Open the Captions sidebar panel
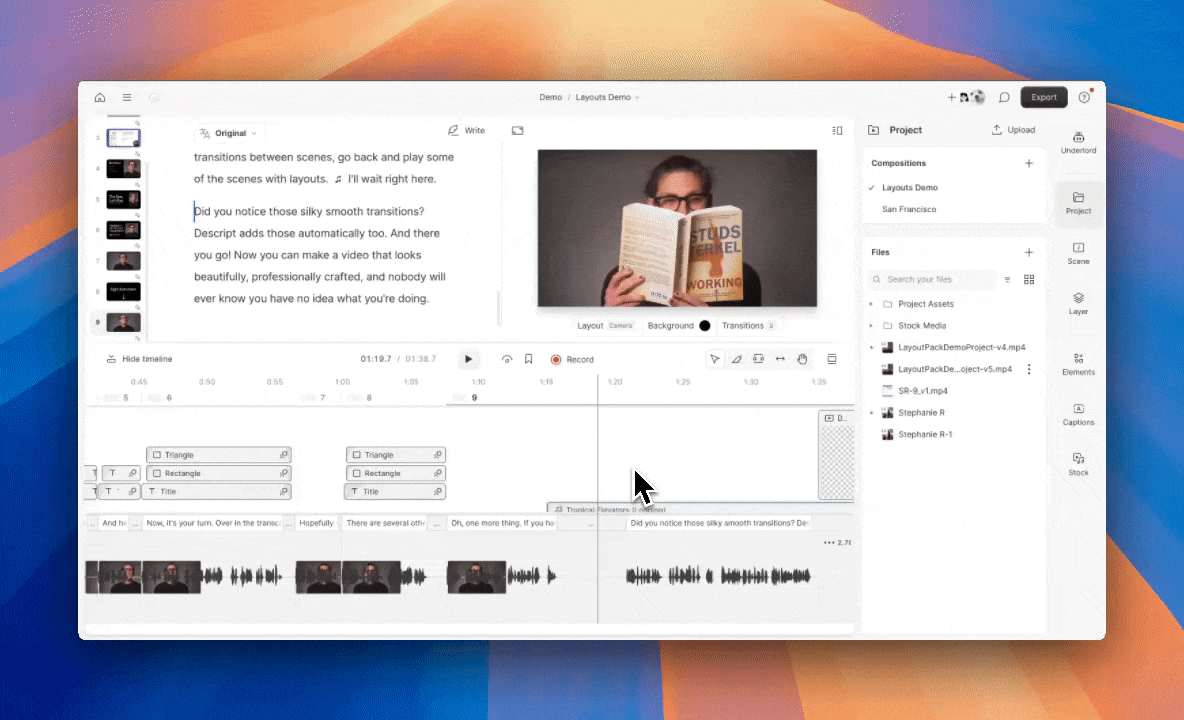Image resolution: width=1184 pixels, height=720 pixels. click(x=1078, y=414)
